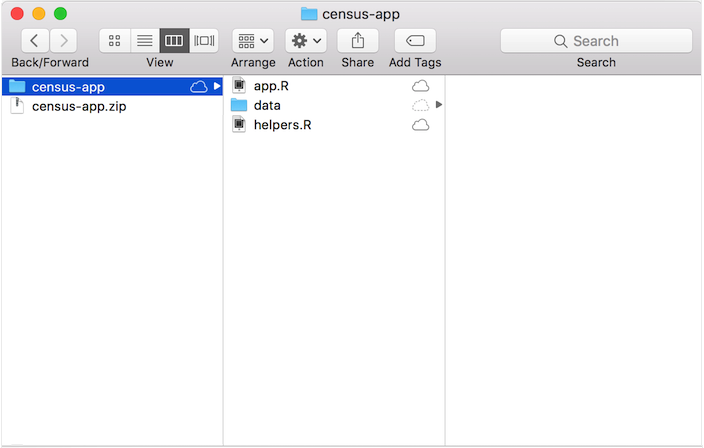Go back with the Back arrow
704x448 pixels.
coord(35,41)
